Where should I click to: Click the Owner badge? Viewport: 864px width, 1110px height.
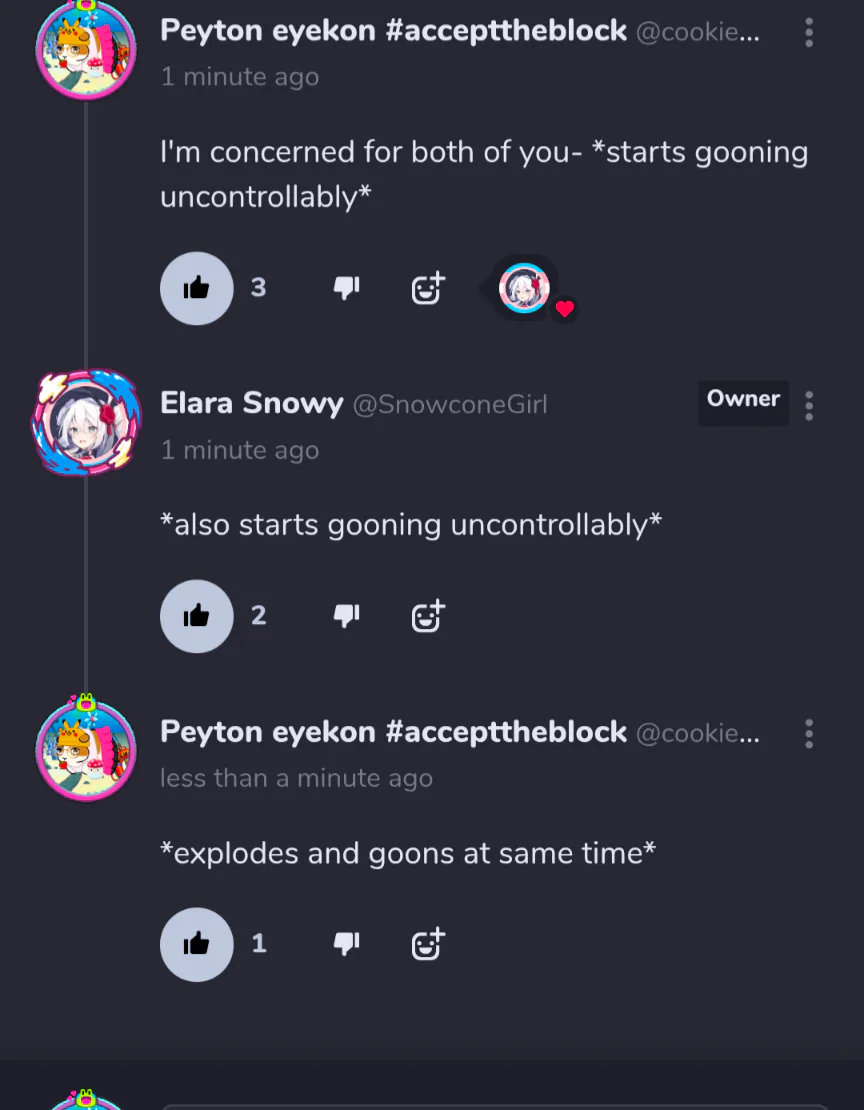pyautogui.click(x=743, y=400)
